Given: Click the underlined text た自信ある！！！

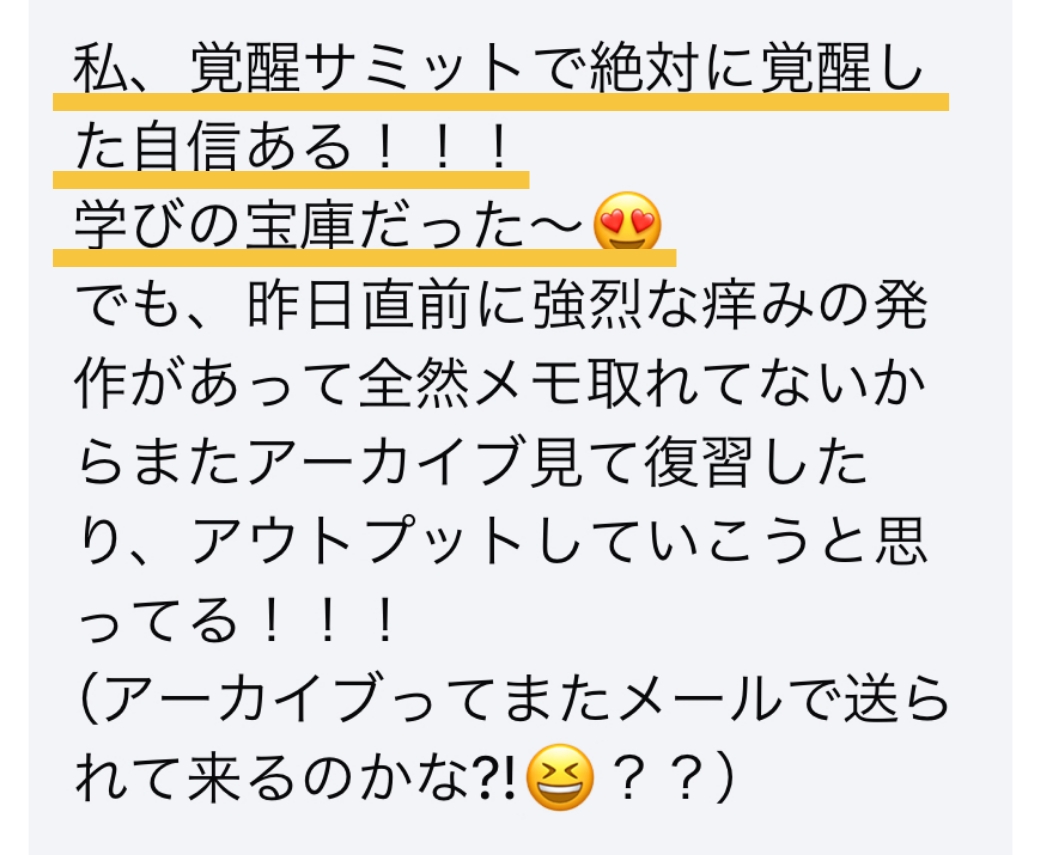Looking at the screenshot, I should point(292,148).
